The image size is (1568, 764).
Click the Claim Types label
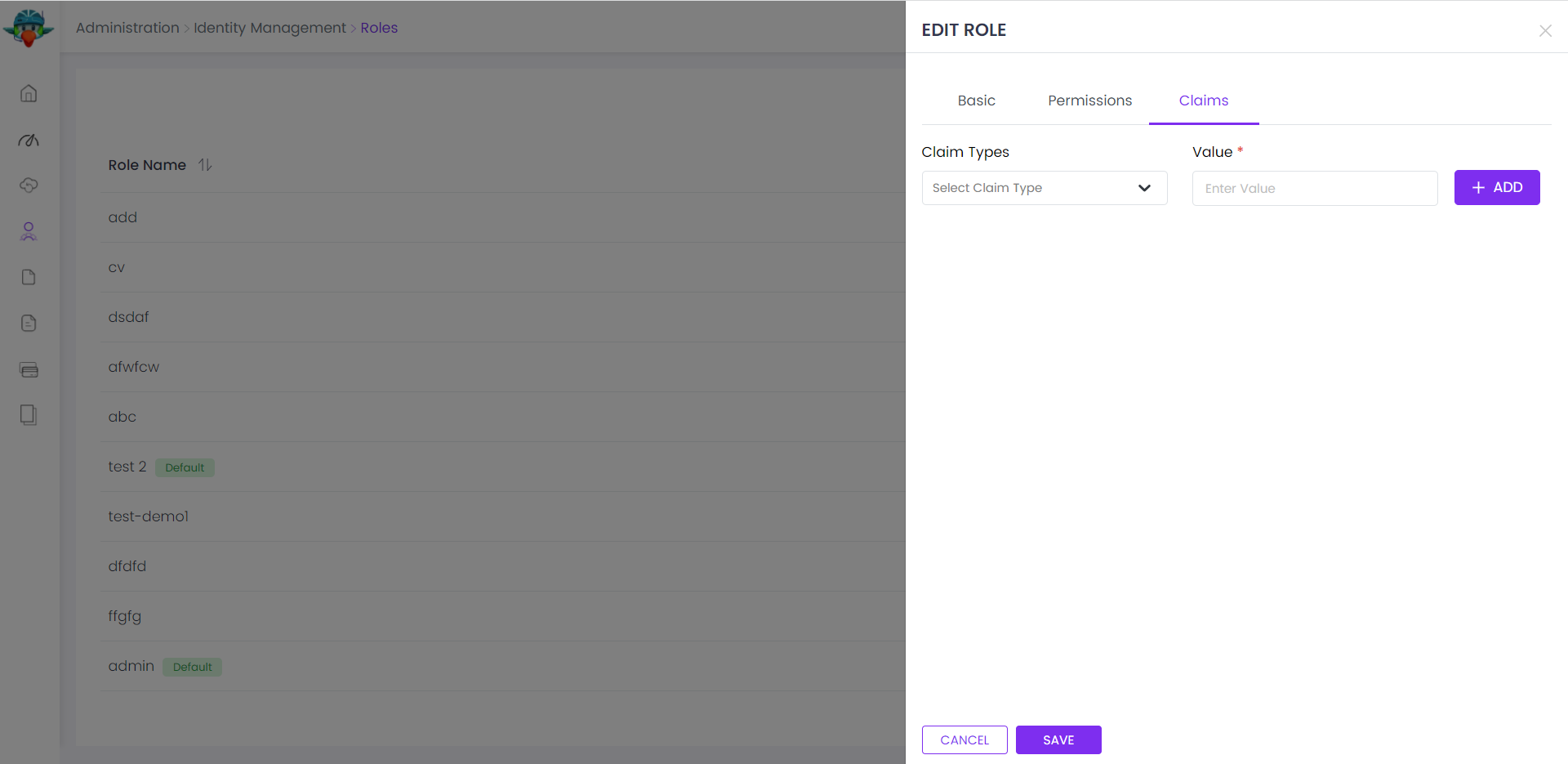965,152
